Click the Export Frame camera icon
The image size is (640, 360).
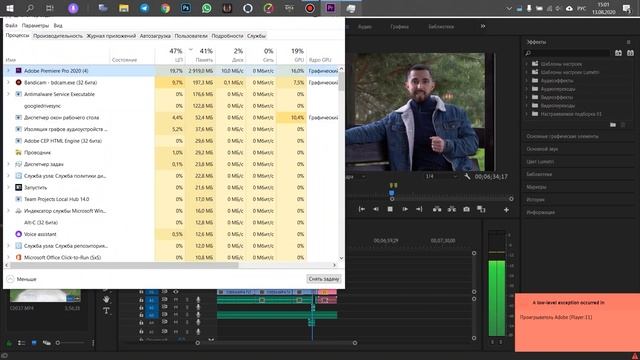(x=466, y=209)
